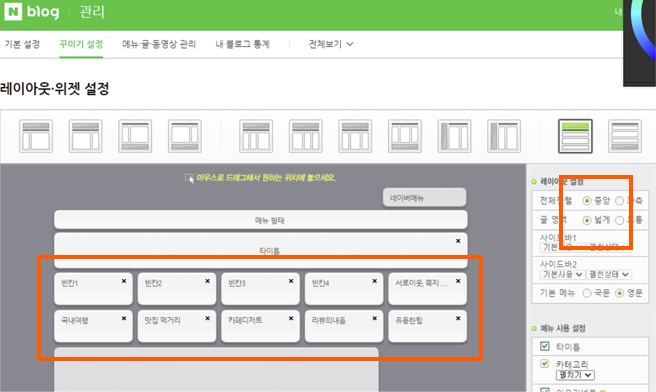Choose three-column header layout with two left sidebars
This screenshot has height=392, width=656.
point(256,136)
